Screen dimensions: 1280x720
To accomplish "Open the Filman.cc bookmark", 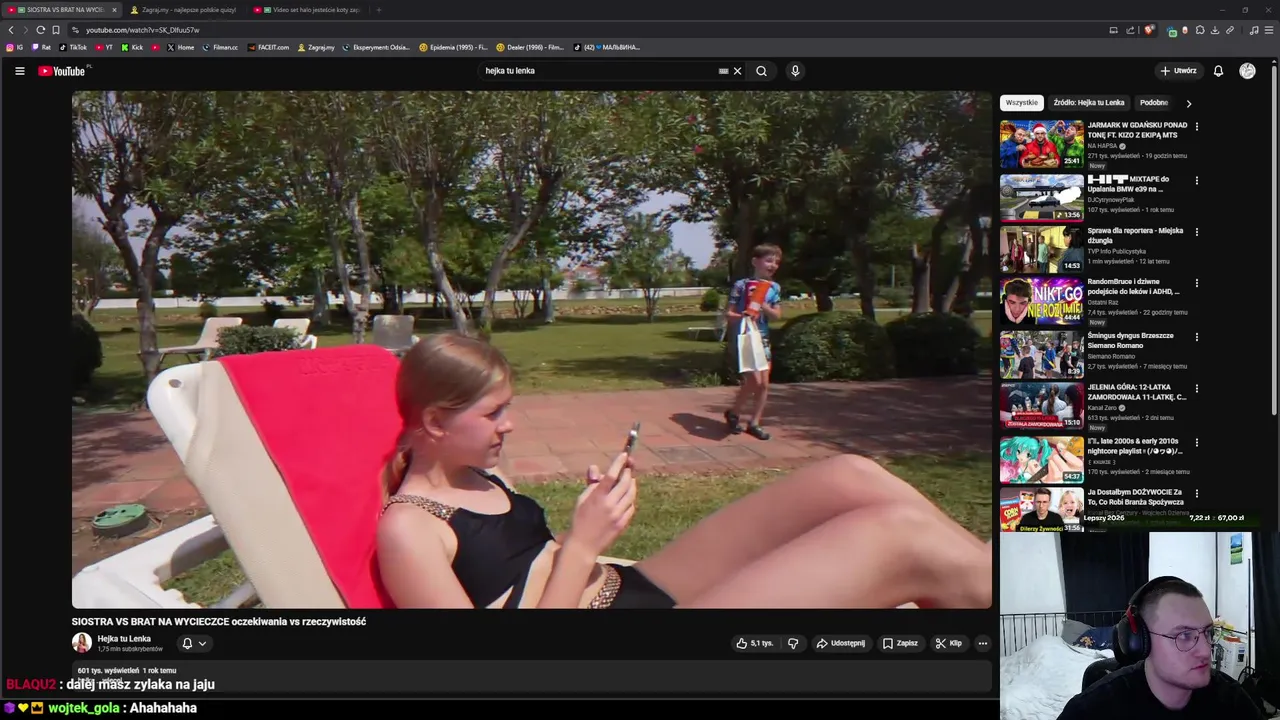I will coord(220,47).
